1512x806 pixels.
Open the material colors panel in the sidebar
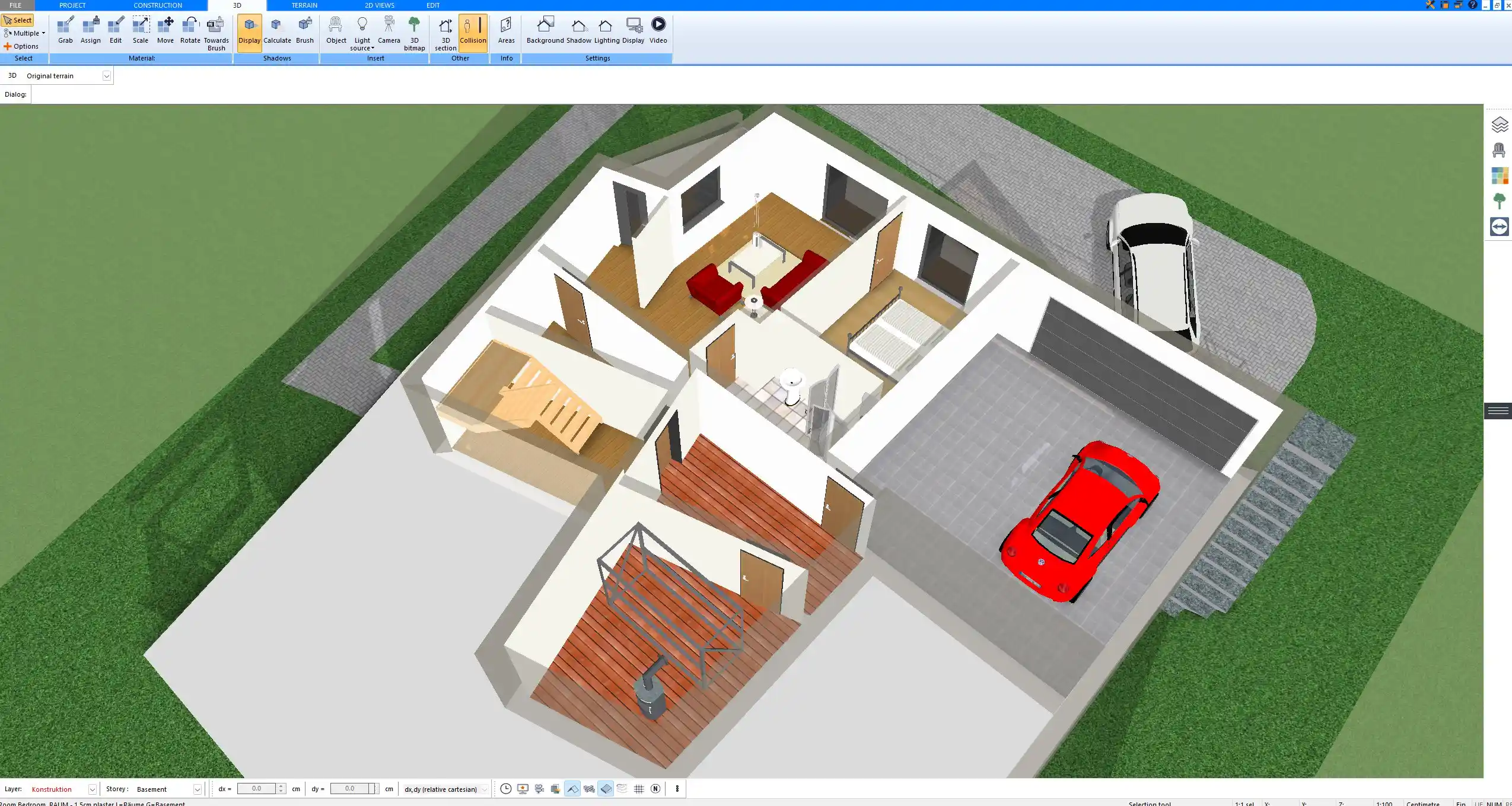coord(1501,176)
